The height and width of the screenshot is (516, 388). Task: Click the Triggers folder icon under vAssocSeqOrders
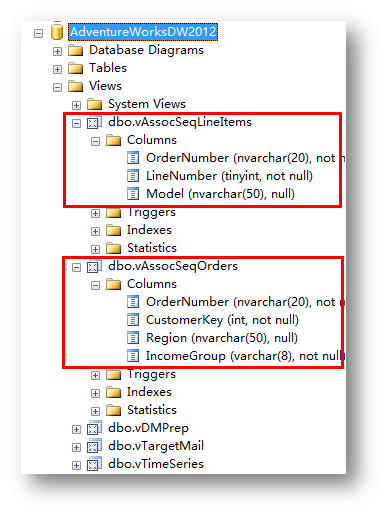[113, 375]
